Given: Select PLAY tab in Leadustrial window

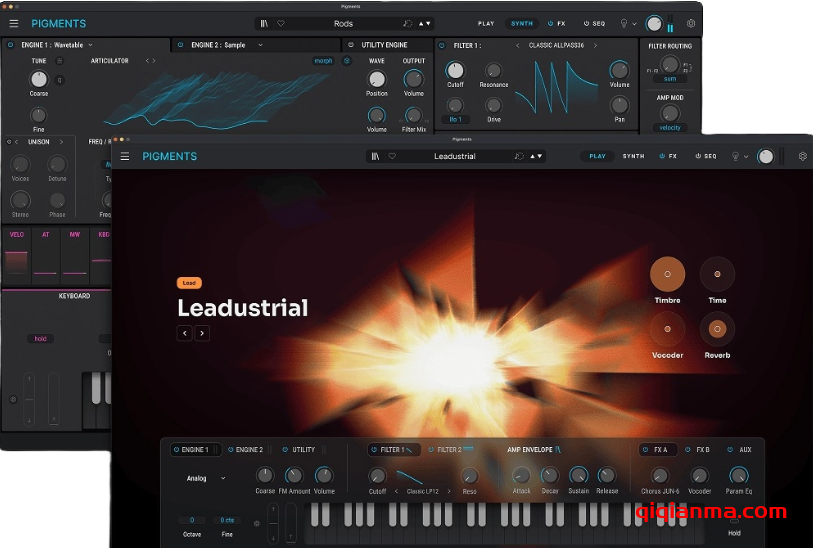Looking at the screenshot, I should click(x=597, y=156).
